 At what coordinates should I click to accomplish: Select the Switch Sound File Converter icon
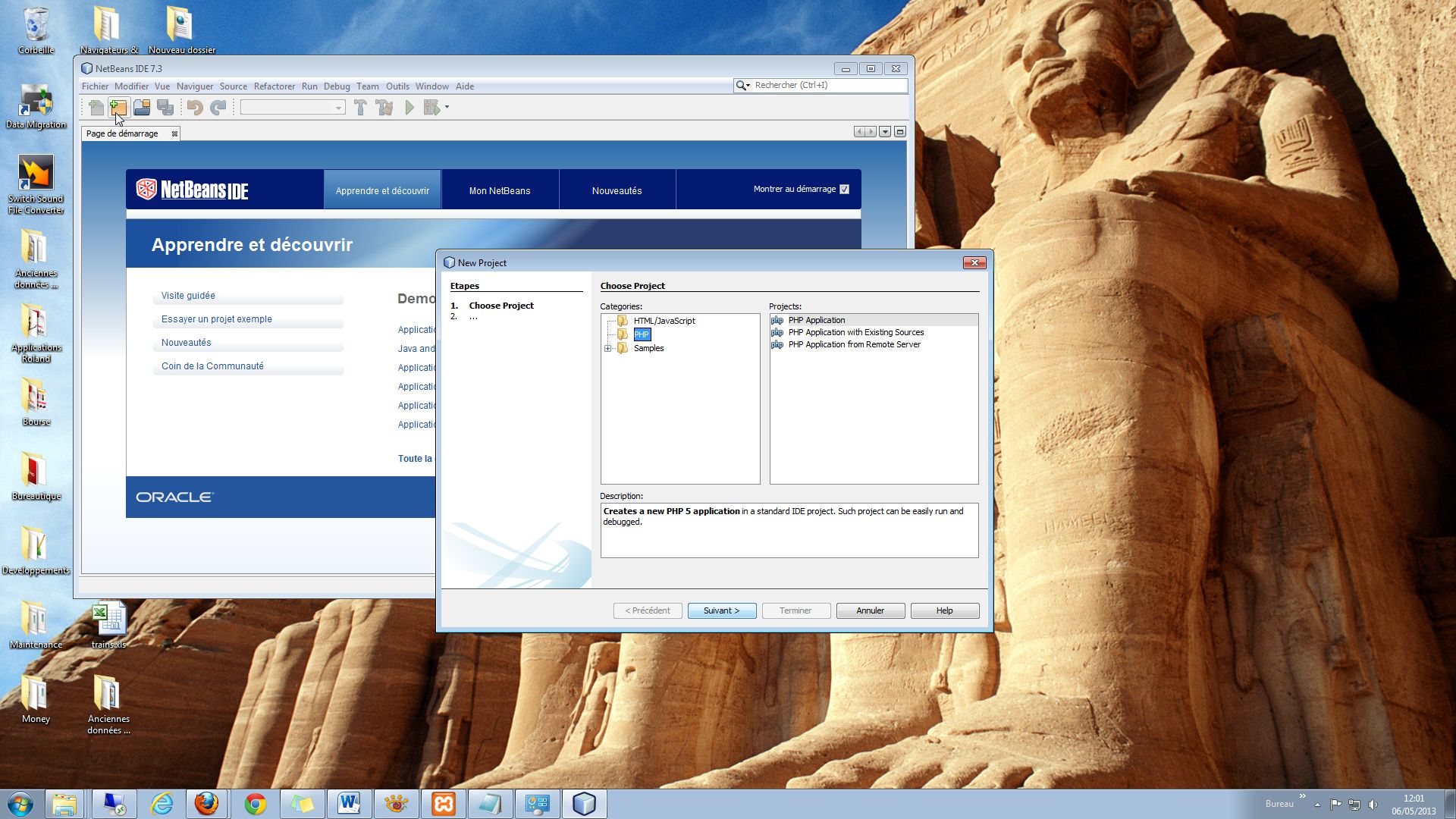click(x=36, y=184)
